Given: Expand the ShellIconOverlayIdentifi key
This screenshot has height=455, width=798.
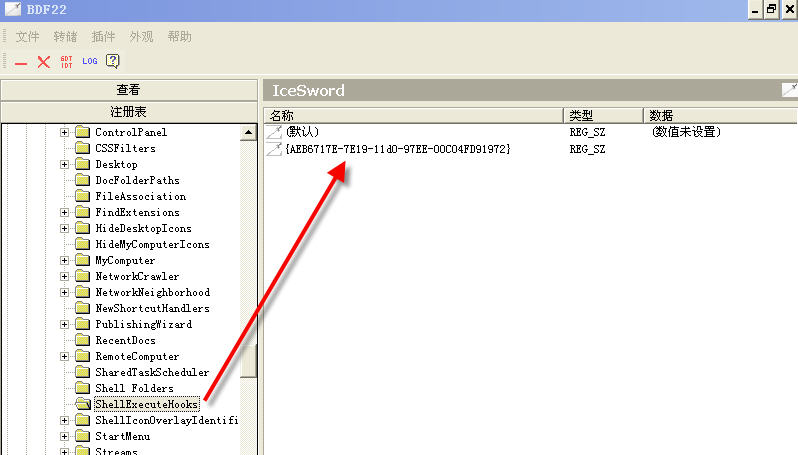Looking at the screenshot, I should point(64,420).
